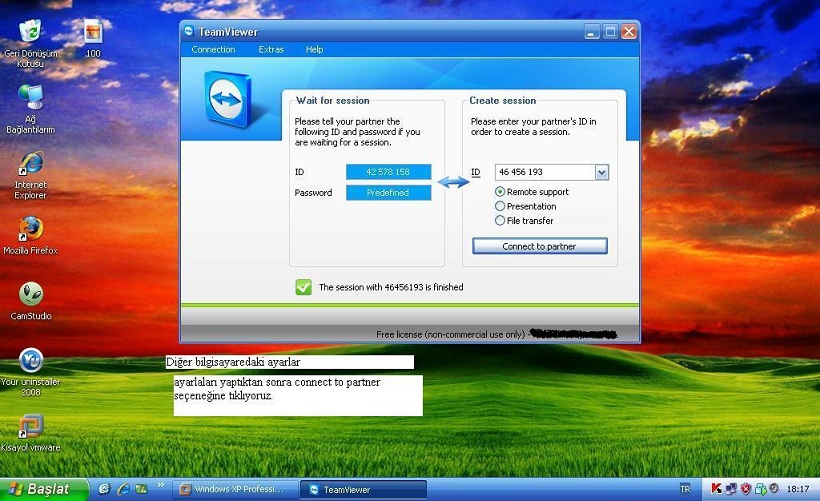Click the Create session heading
The height and width of the screenshot is (501, 820).
(x=503, y=100)
